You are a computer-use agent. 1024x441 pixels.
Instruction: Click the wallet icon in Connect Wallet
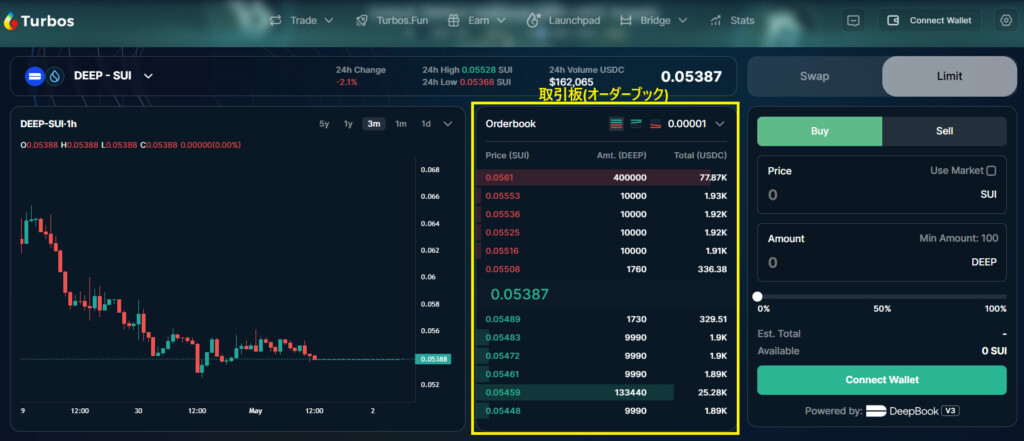tap(893, 20)
